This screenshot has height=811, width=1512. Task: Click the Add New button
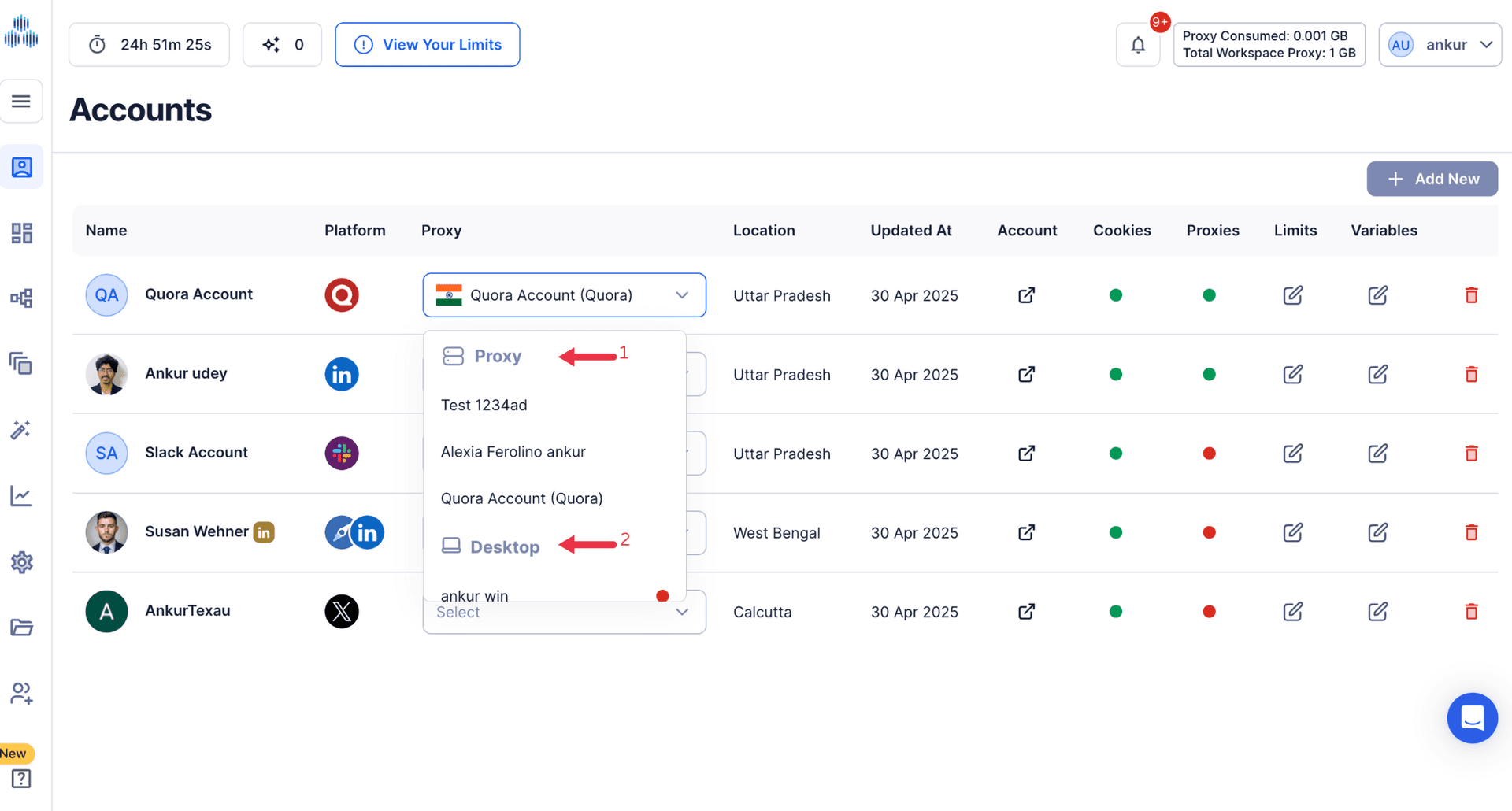(1432, 179)
